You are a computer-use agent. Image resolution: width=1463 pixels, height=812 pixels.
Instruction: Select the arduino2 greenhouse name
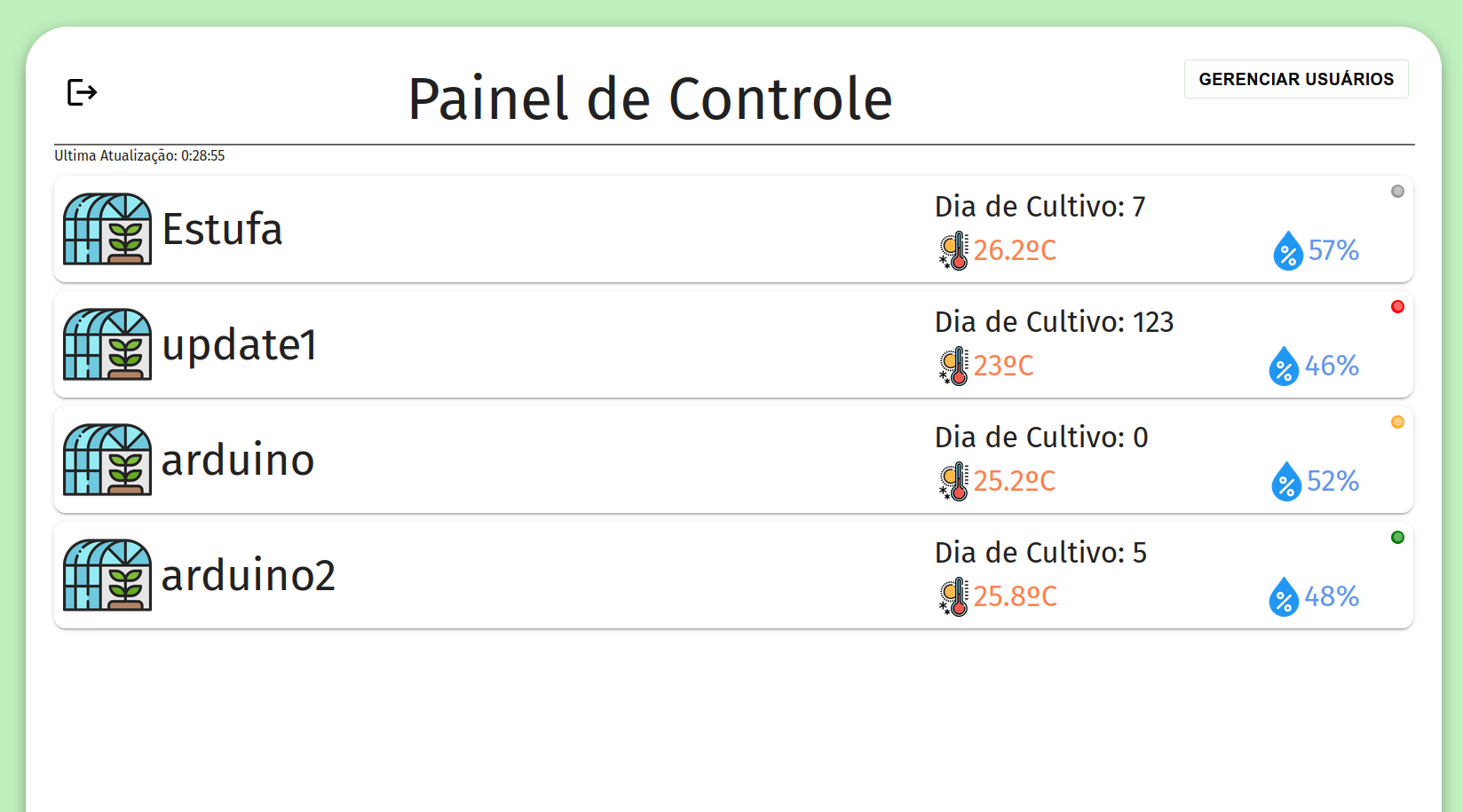(249, 575)
